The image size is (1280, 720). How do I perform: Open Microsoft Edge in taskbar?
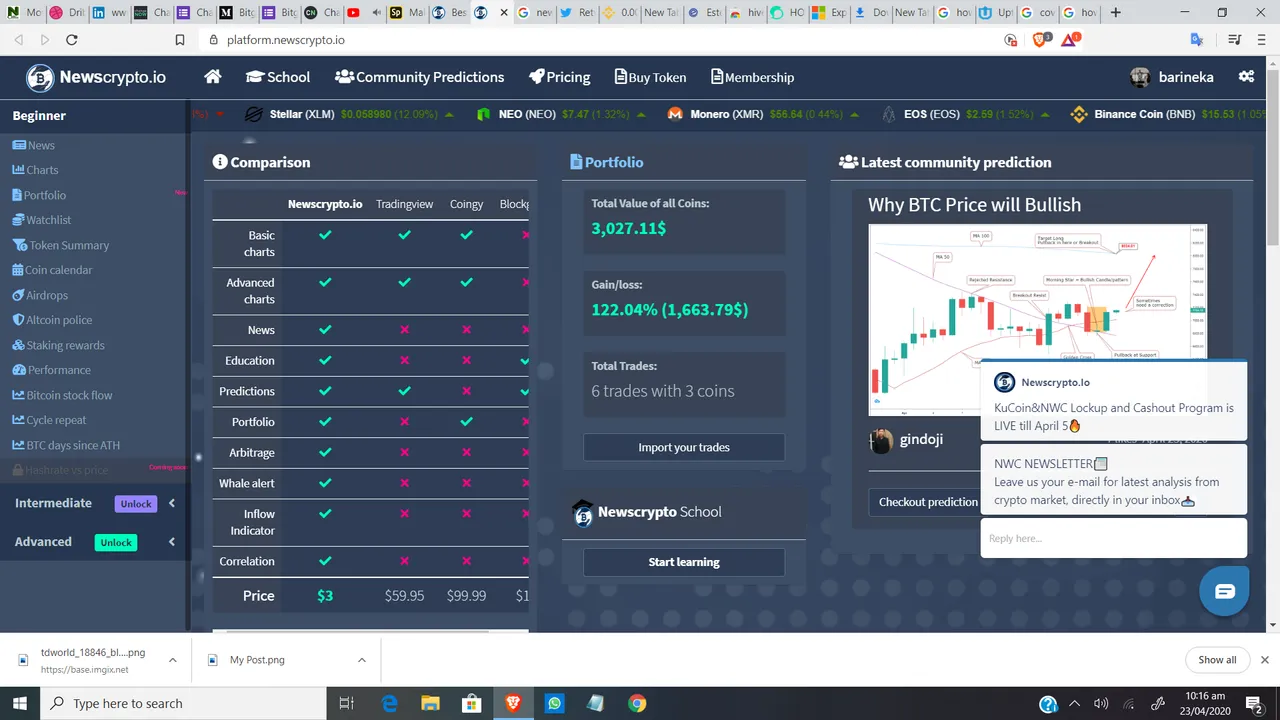(x=389, y=703)
